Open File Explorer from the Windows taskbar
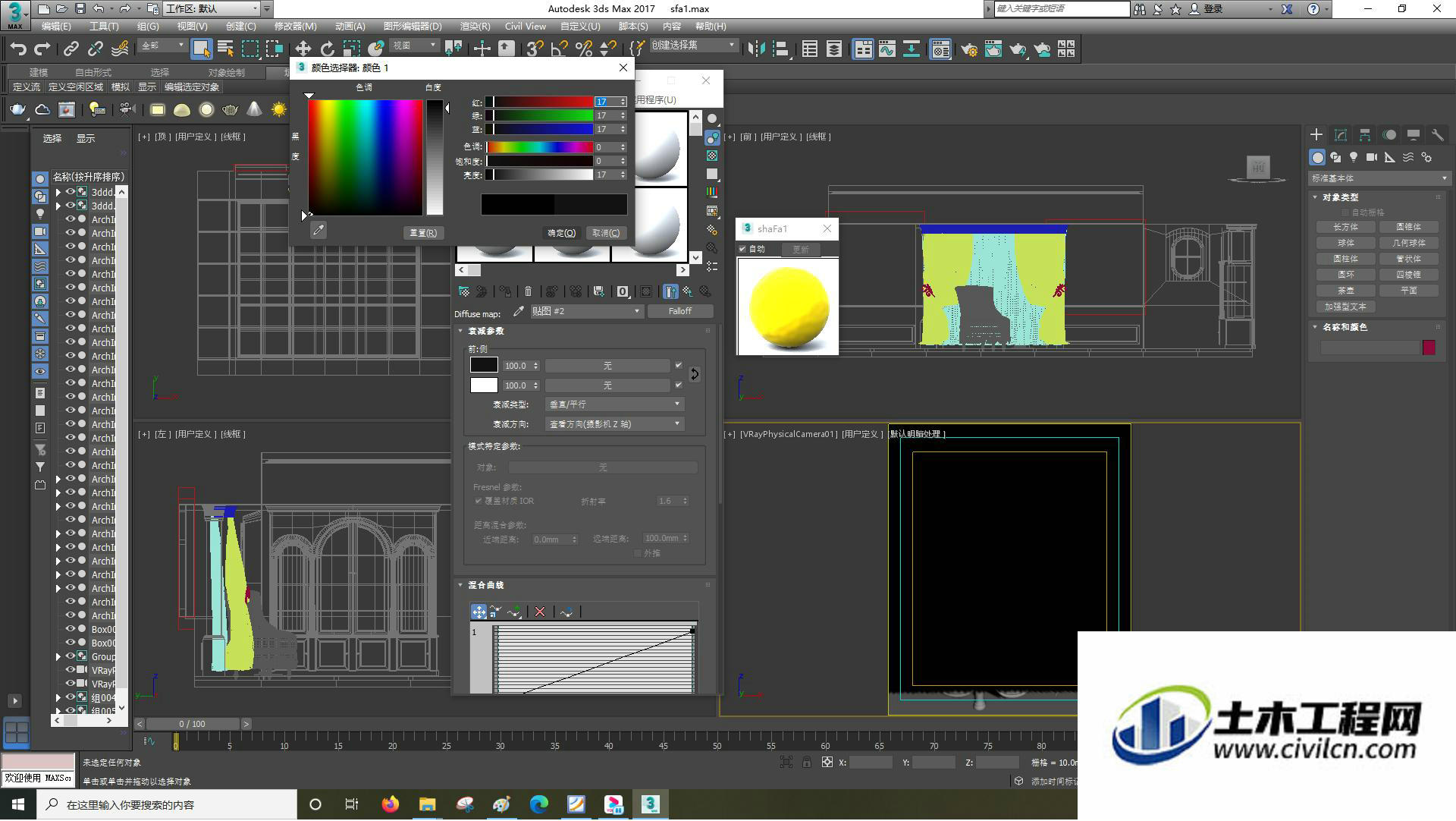Image resolution: width=1456 pixels, height=821 pixels. (427, 804)
